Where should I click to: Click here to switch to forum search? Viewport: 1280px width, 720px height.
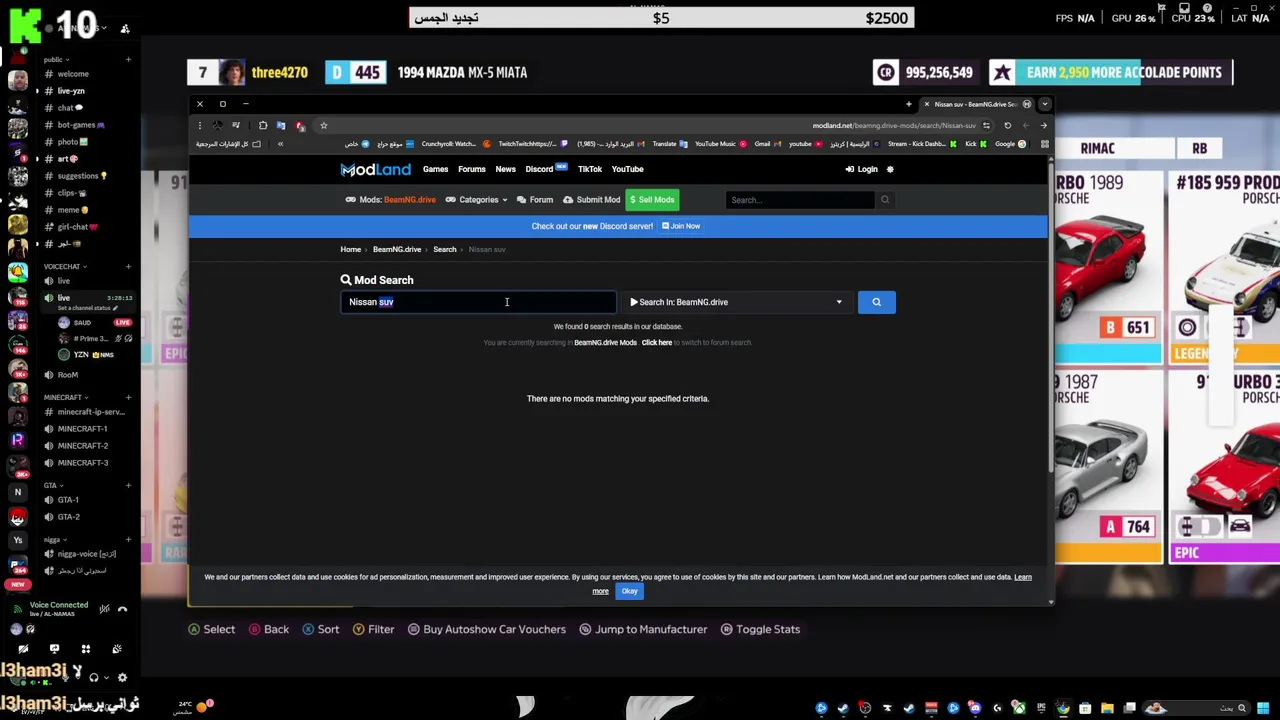pyautogui.click(x=657, y=343)
